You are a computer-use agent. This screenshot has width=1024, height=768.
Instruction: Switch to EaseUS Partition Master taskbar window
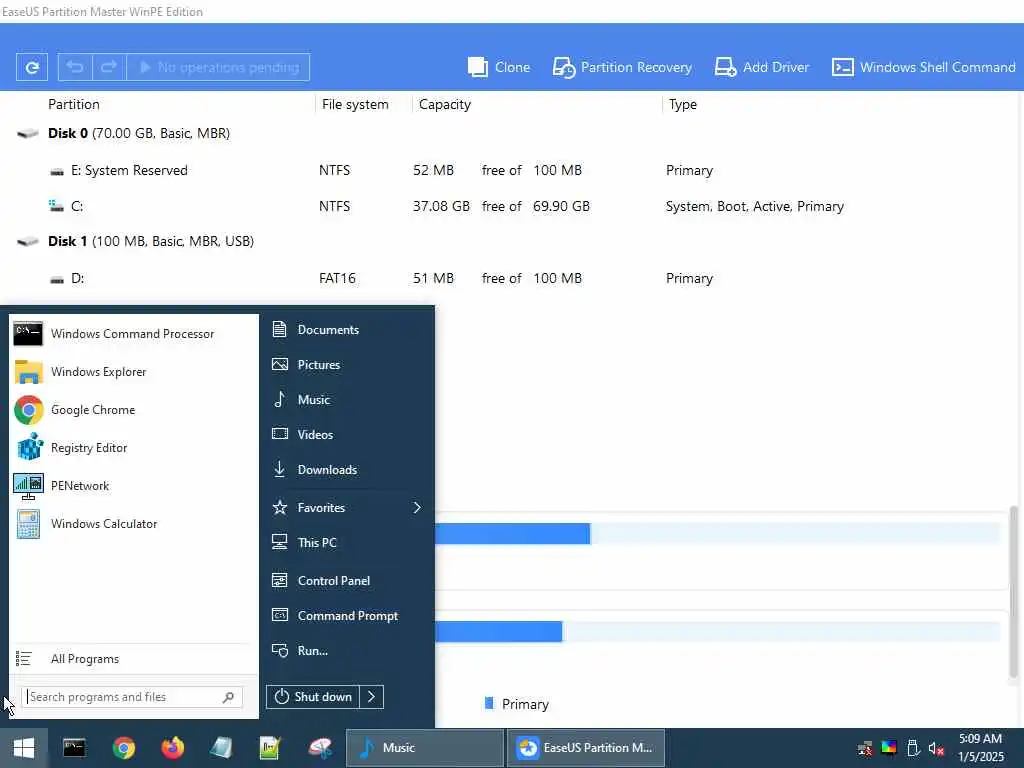(x=586, y=748)
